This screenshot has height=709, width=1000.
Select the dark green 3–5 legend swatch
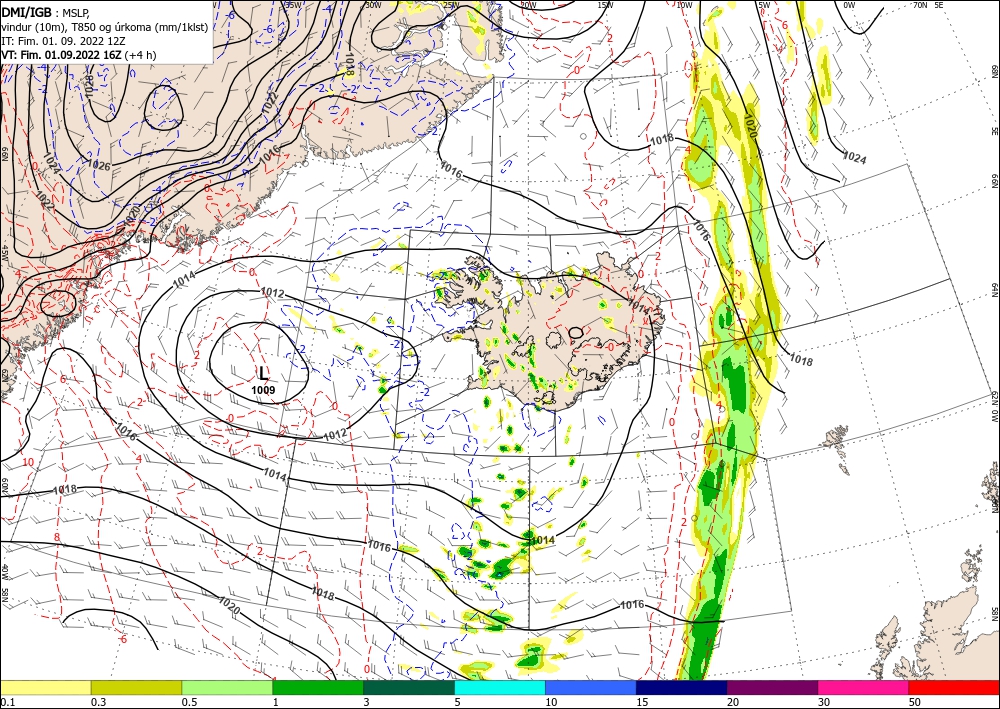pyautogui.click(x=409, y=688)
